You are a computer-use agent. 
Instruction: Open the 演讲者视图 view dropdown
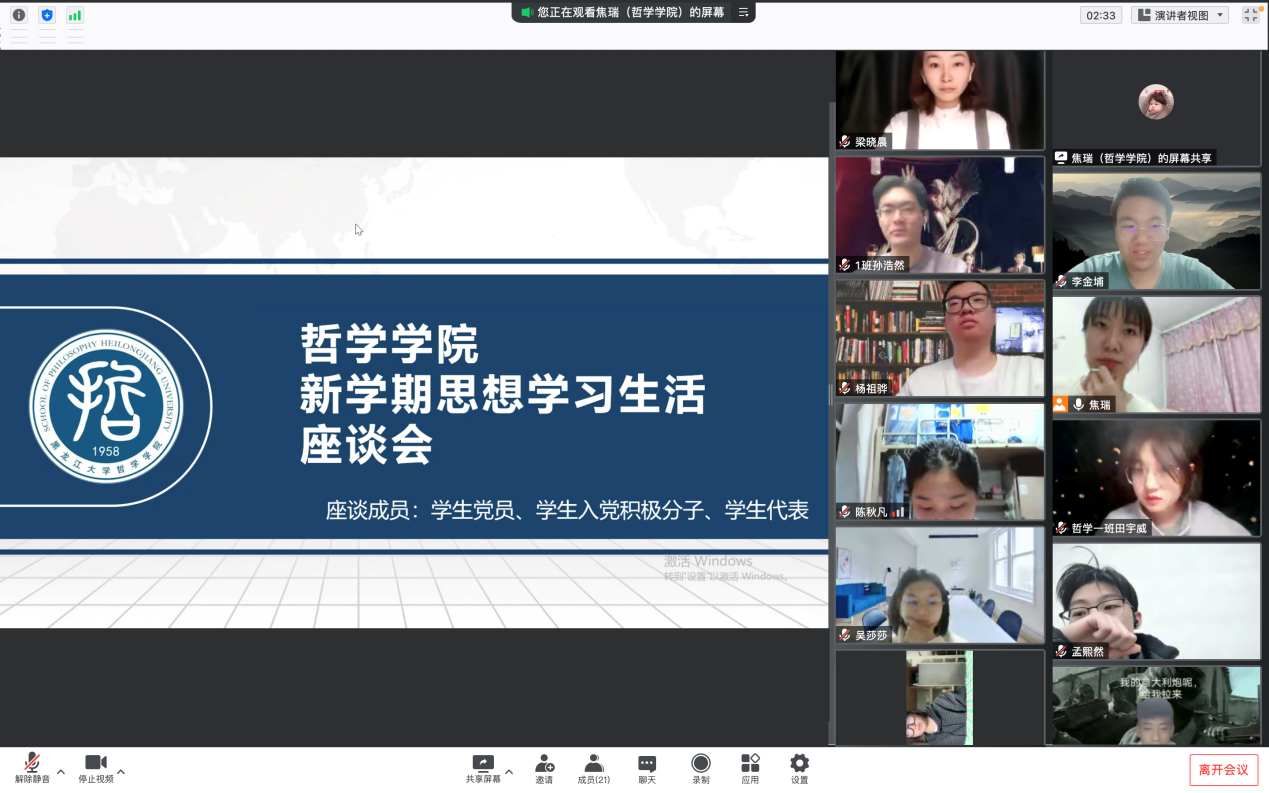click(x=1182, y=15)
